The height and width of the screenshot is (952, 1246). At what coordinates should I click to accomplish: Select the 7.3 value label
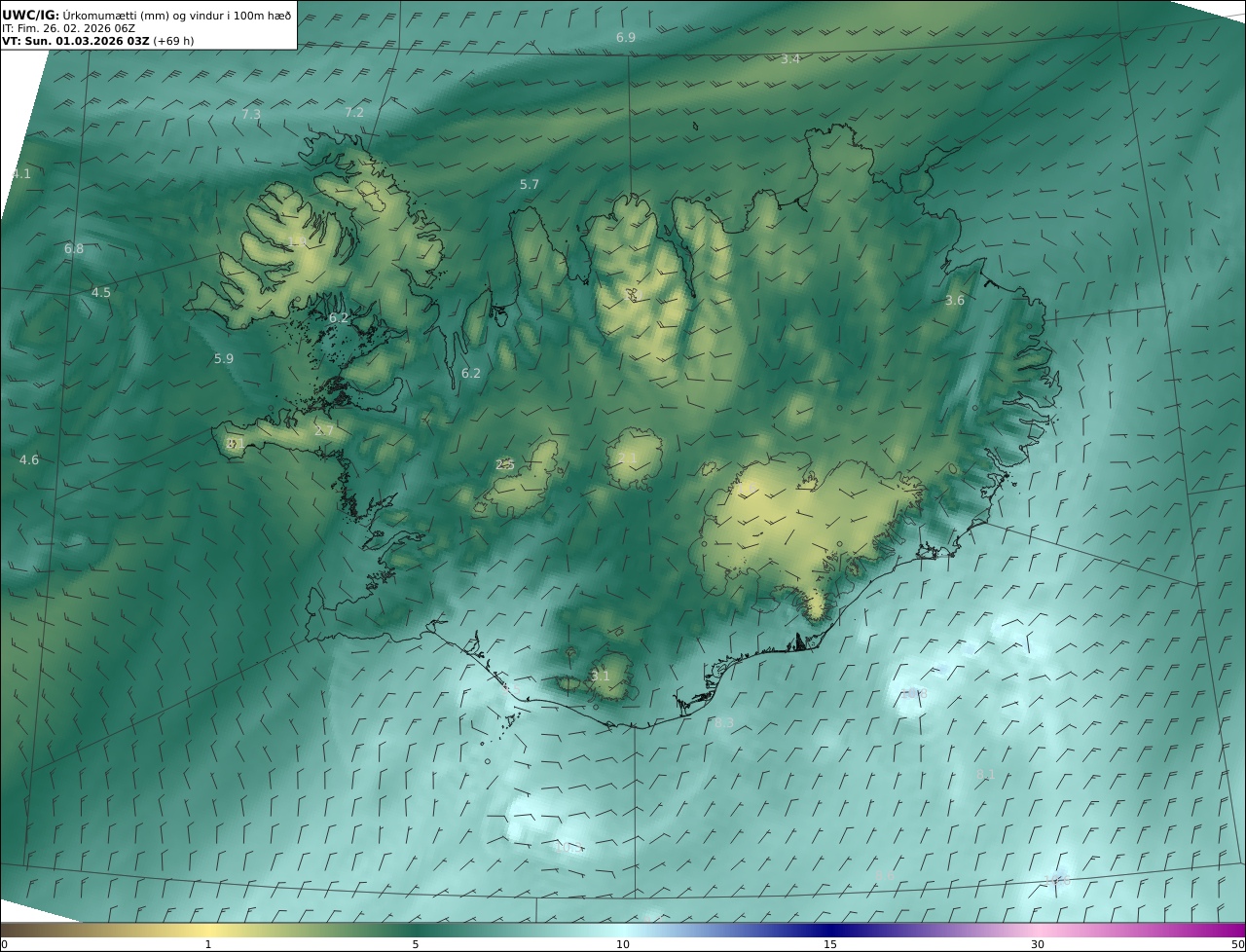click(251, 115)
